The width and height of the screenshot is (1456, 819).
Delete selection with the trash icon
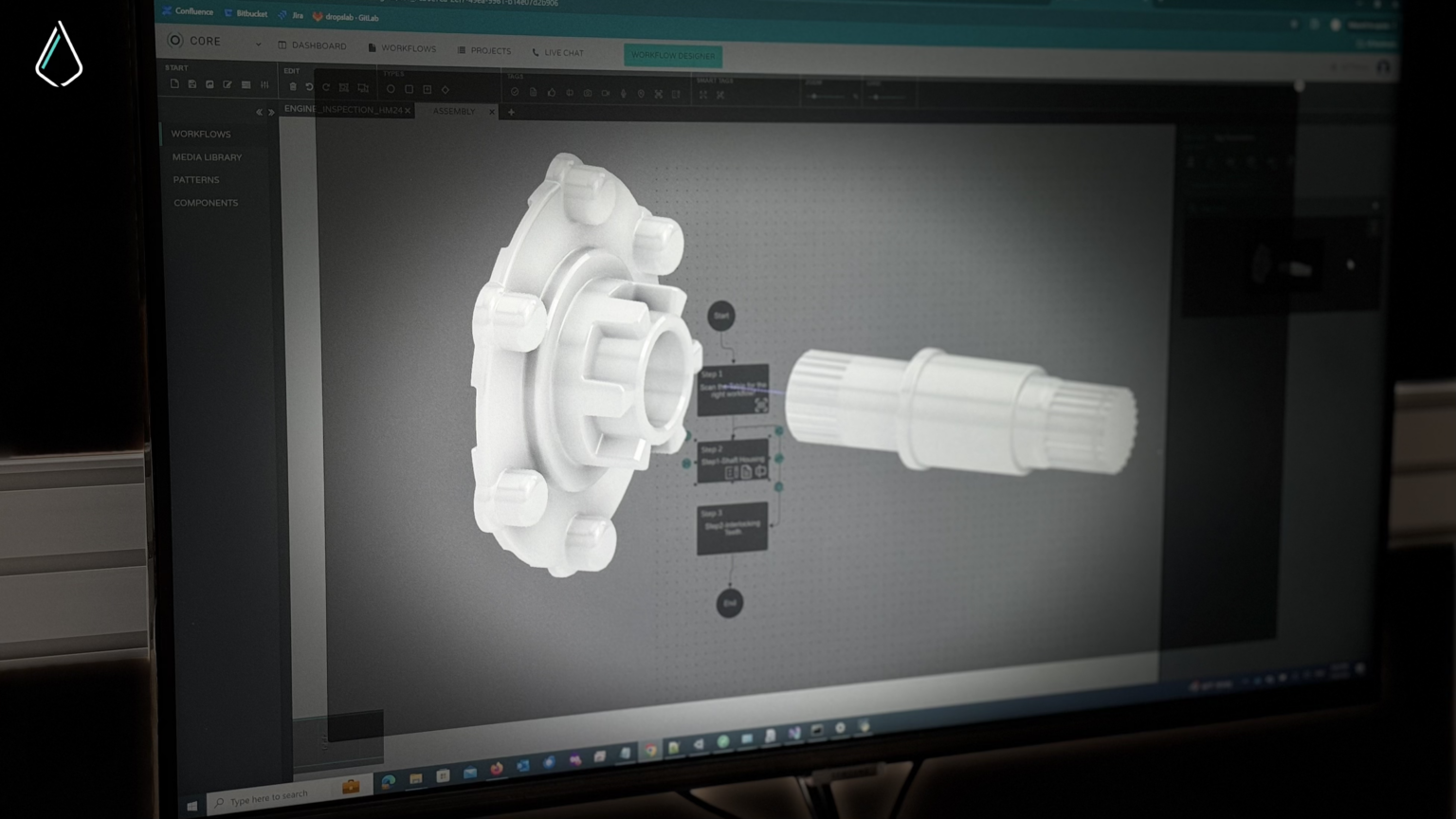coord(293,87)
